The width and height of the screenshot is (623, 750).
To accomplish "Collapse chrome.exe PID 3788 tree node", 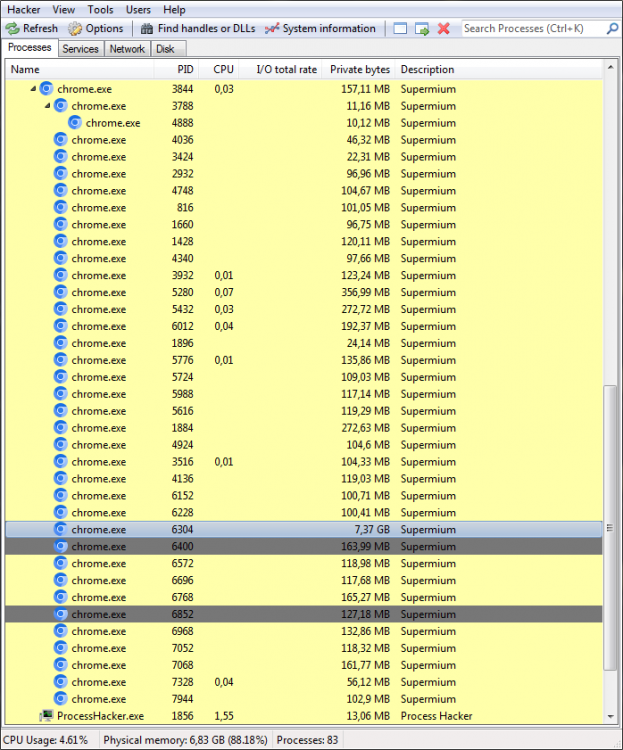I will tap(47, 106).
